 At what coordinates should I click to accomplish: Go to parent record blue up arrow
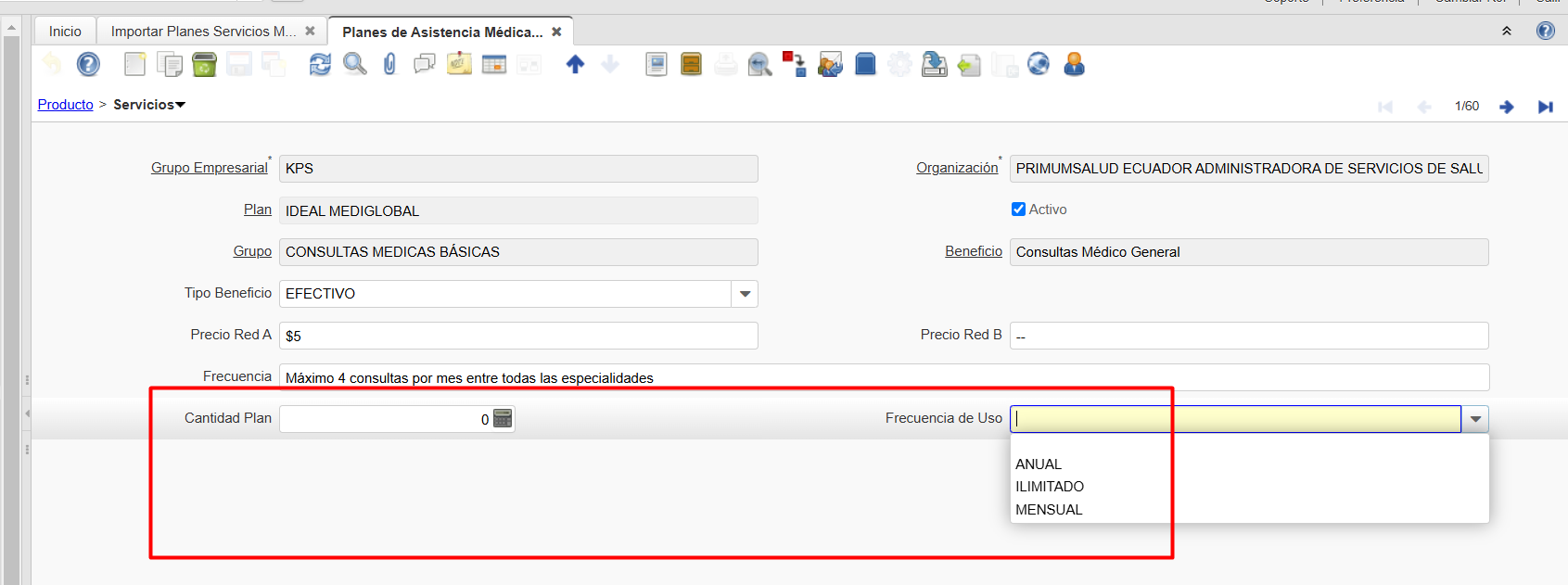click(575, 64)
